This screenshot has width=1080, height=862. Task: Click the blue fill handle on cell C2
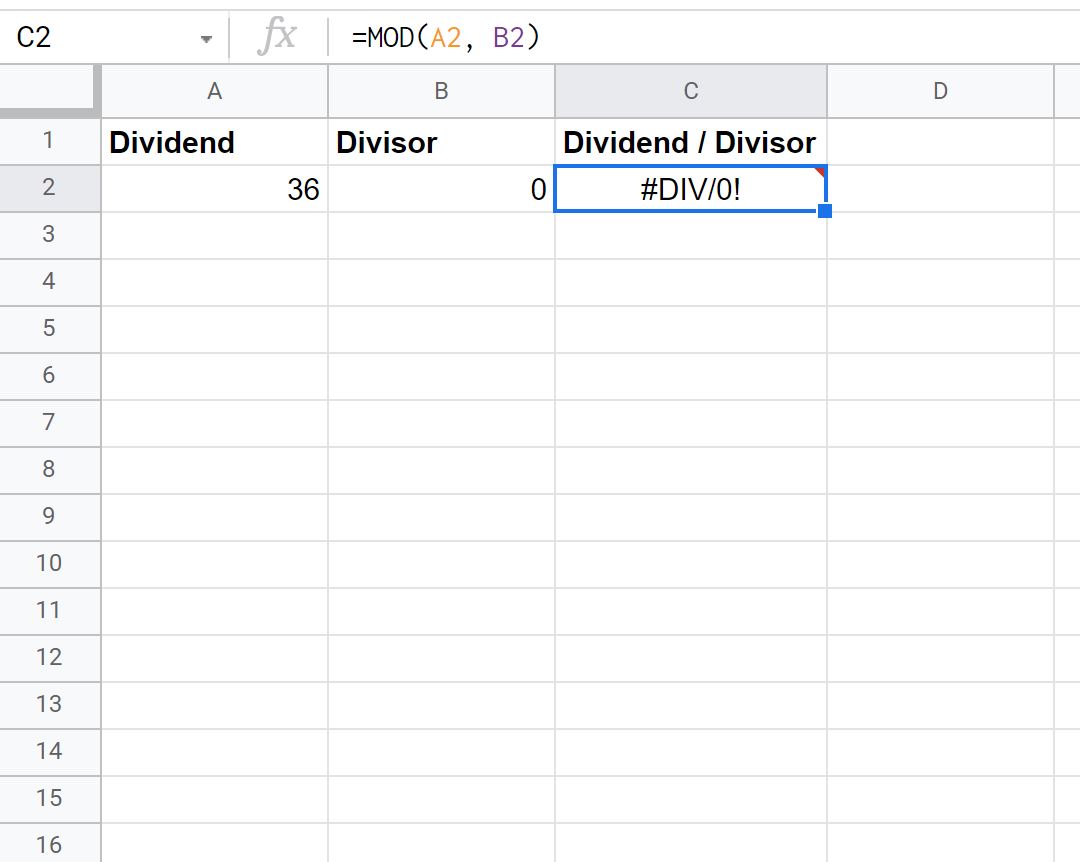click(x=824, y=210)
